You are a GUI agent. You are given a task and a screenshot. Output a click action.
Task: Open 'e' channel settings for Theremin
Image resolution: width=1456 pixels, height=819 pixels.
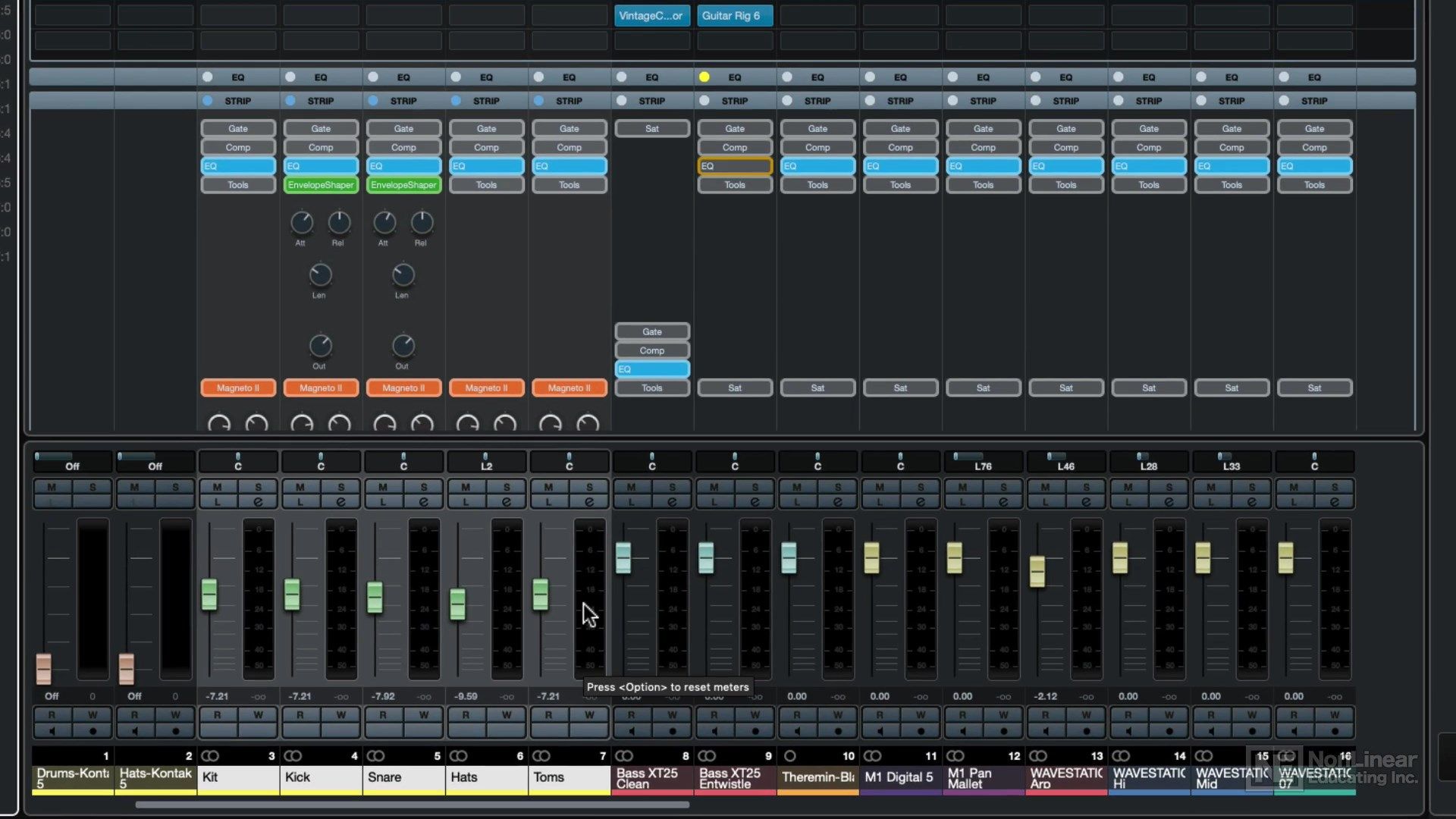[837, 502]
